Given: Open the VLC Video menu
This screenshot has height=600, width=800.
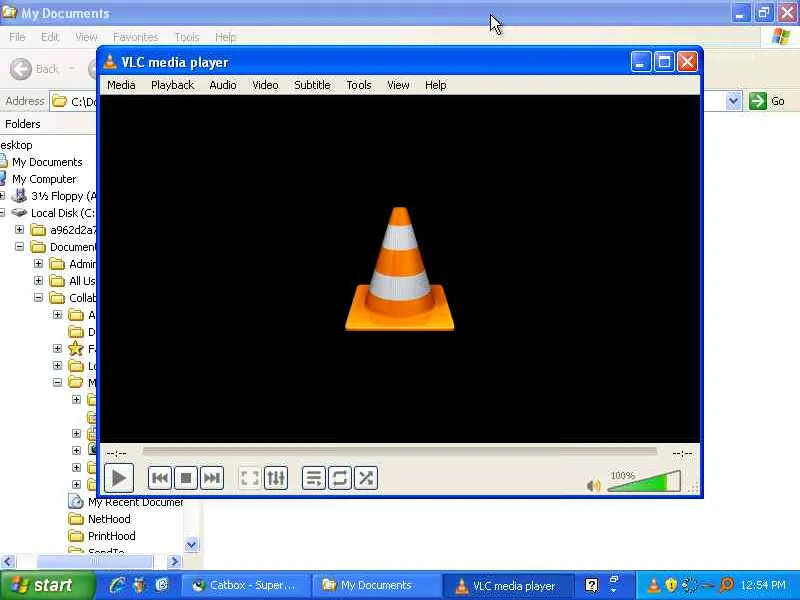Looking at the screenshot, I should click(x=265, y=85).
